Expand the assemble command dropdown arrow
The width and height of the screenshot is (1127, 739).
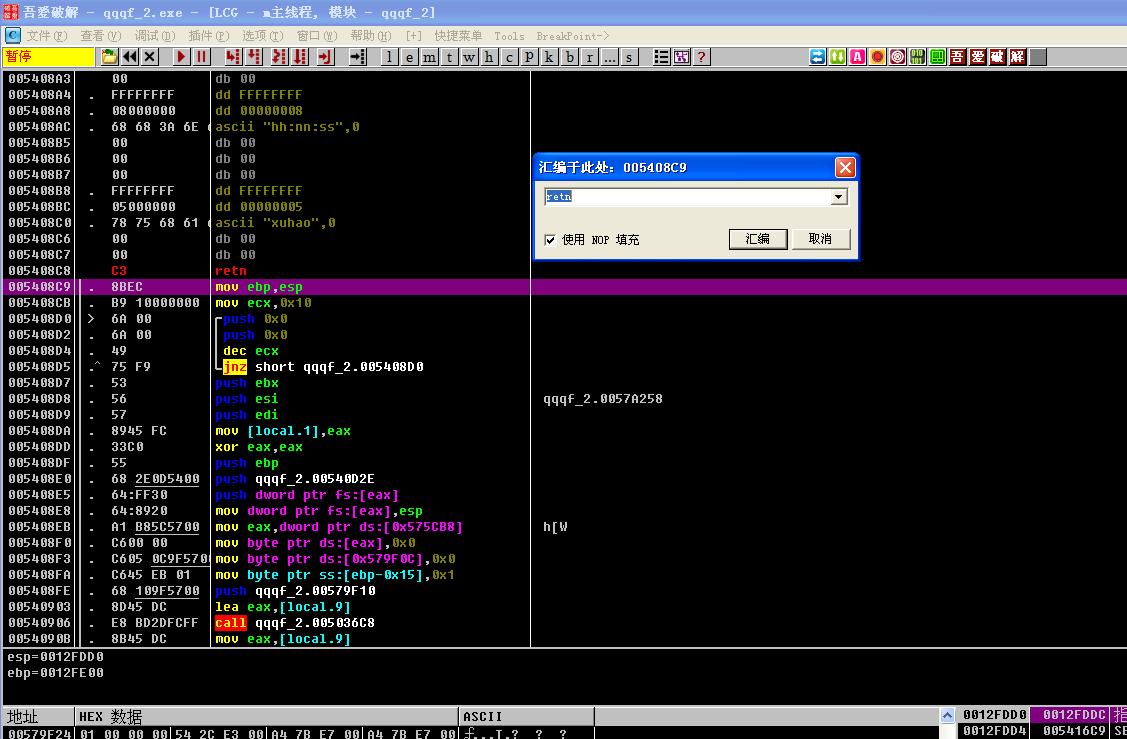838,197
